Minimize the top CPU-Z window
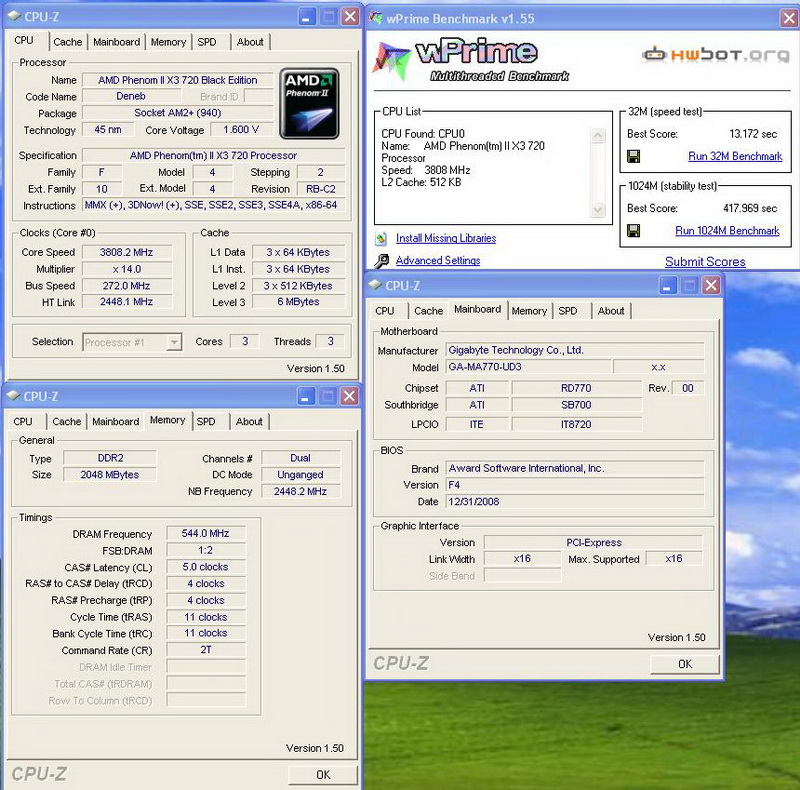The width and height of the screenshot is (800, 790). pos(306,17)
